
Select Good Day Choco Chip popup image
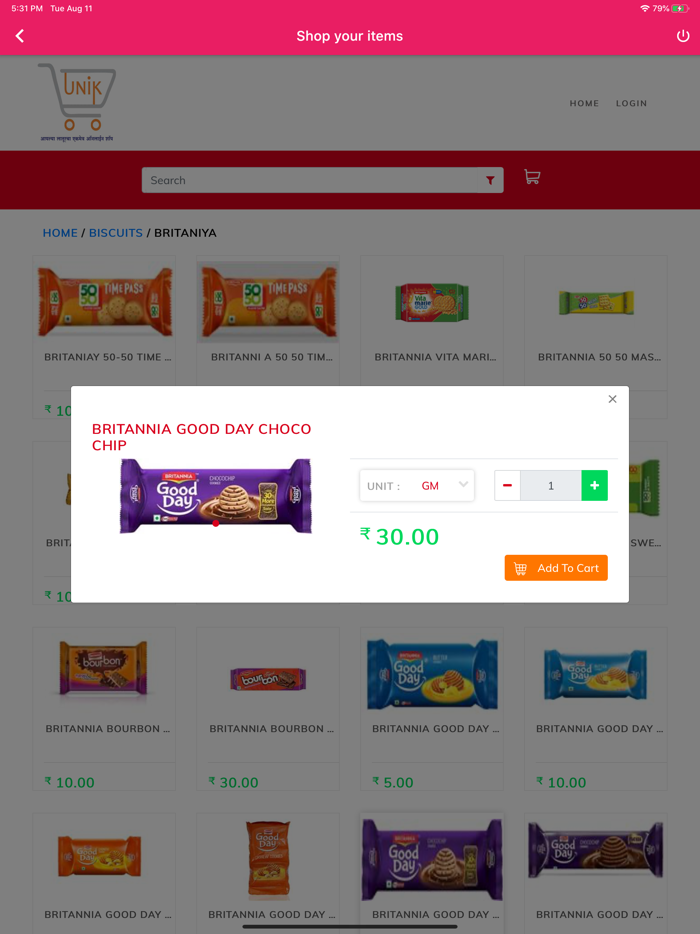[x=216, y=496]
